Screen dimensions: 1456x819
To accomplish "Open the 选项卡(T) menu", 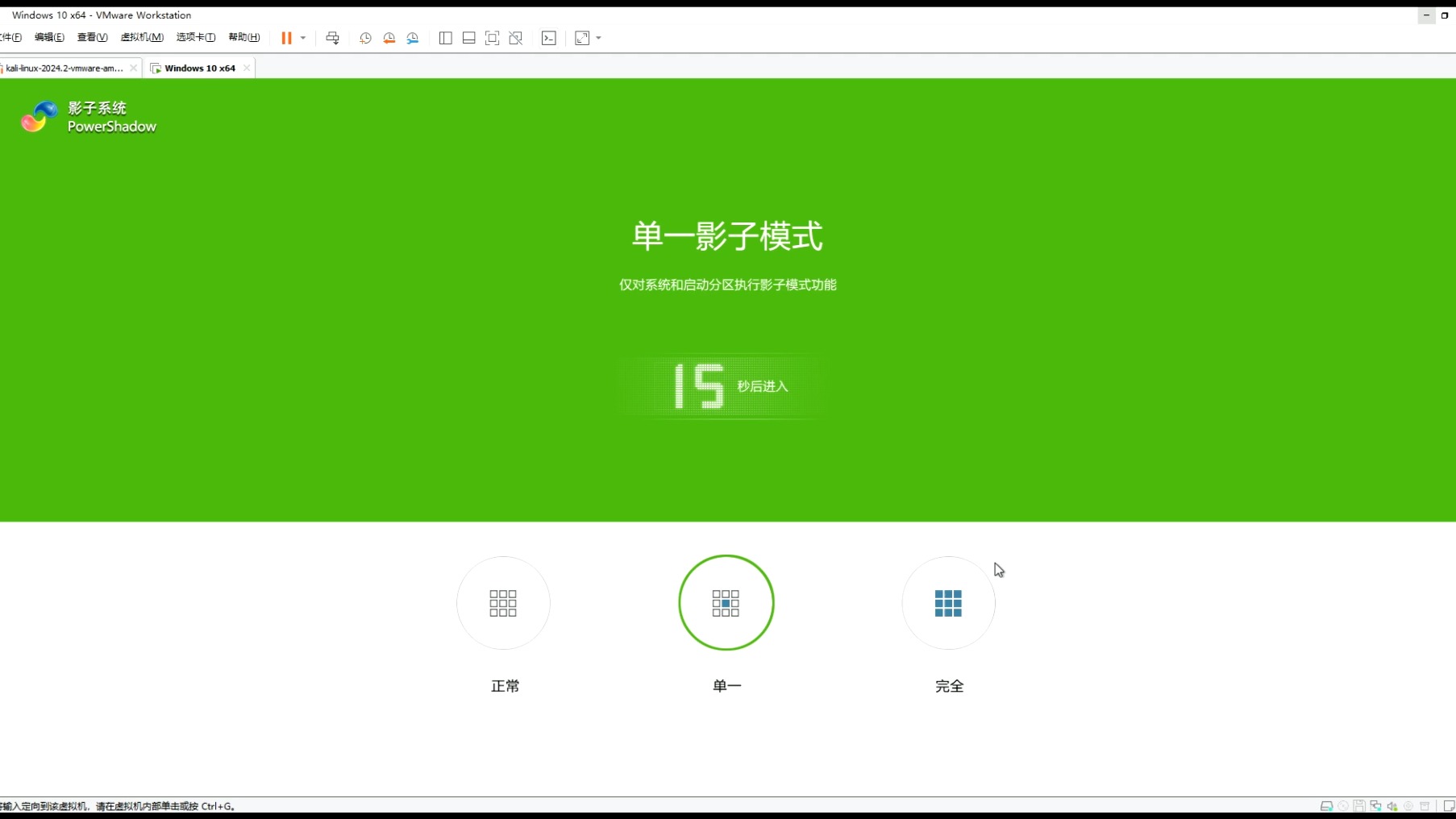I will 196,37.
